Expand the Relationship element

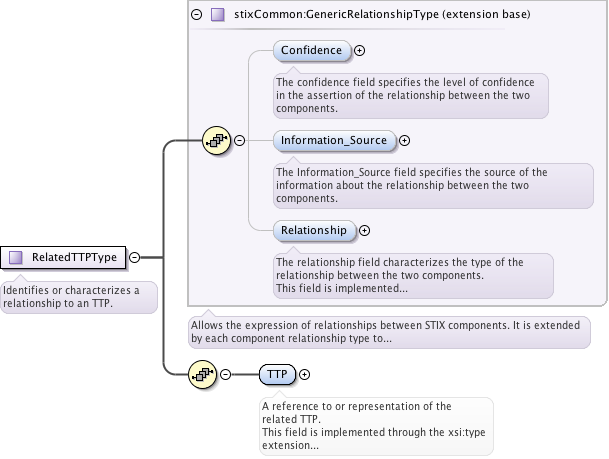point(364,230)
